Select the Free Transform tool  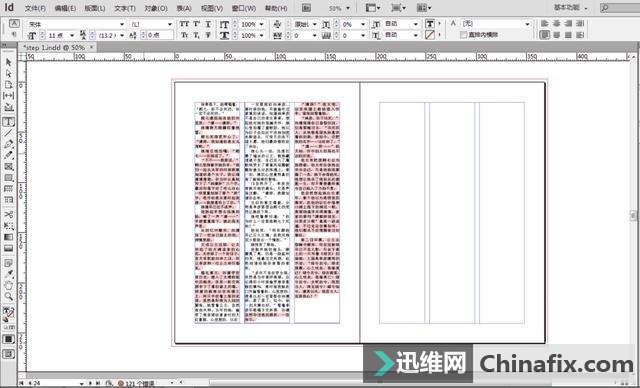[9, 226]
